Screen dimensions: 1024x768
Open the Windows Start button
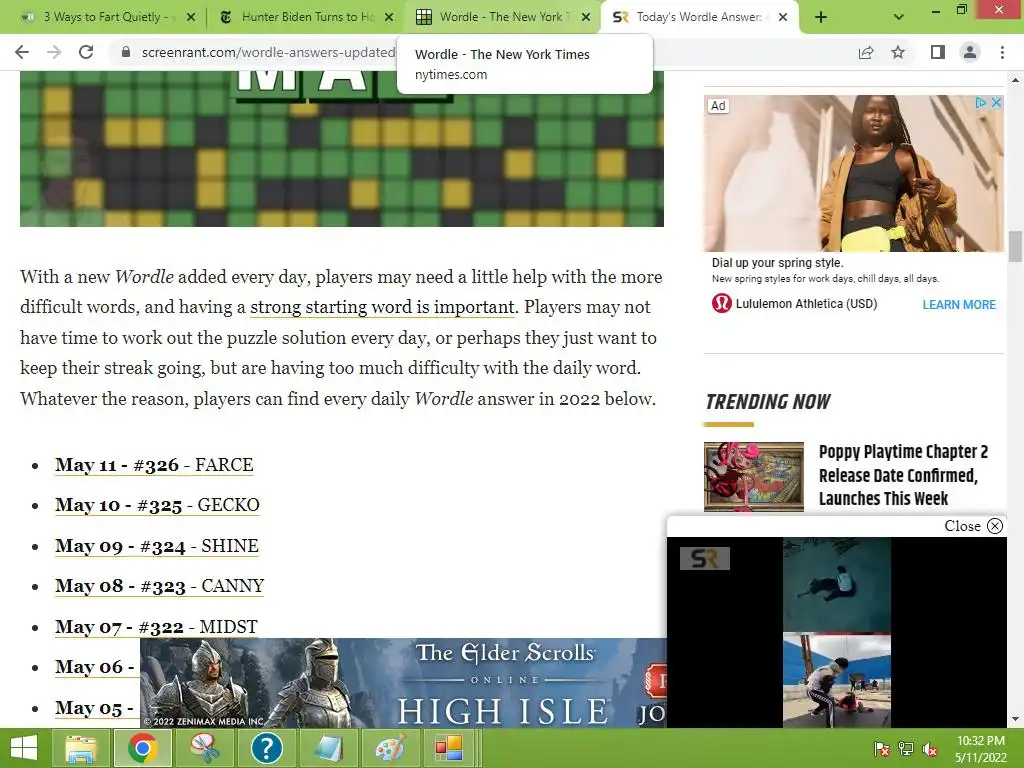click(24, 748)
